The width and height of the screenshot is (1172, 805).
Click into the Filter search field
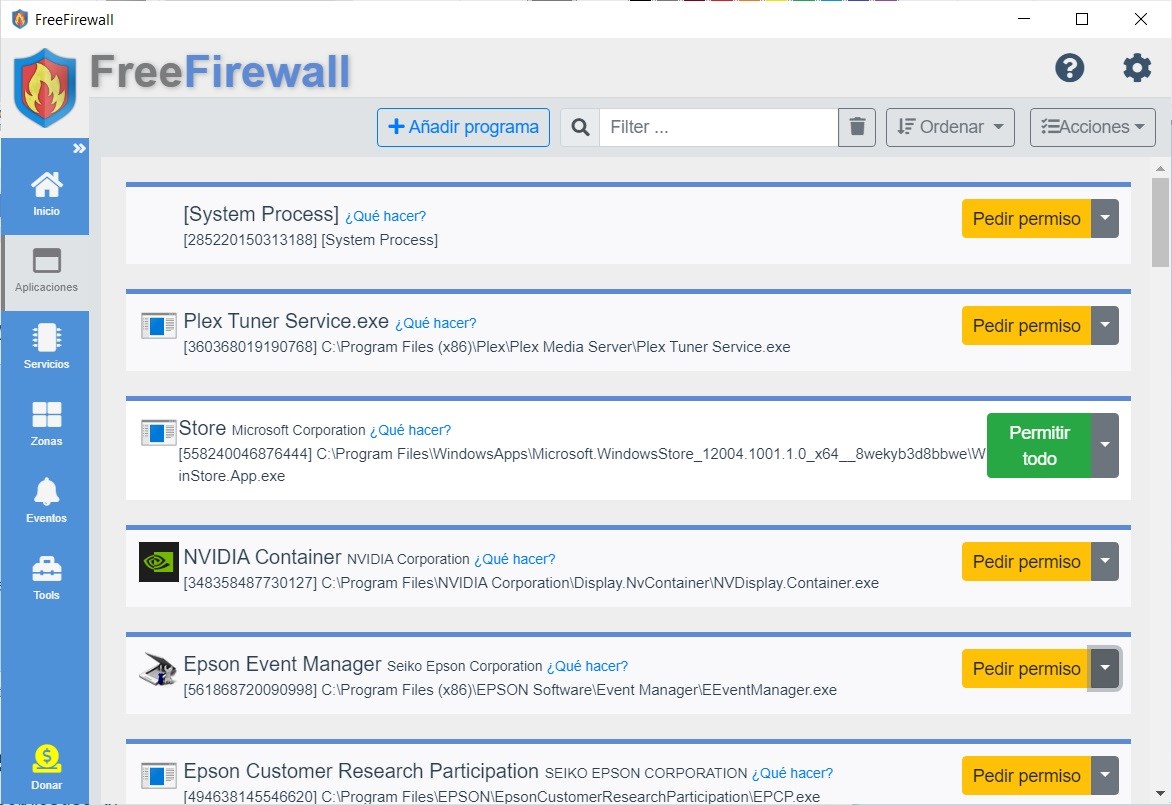pos(718,127)
